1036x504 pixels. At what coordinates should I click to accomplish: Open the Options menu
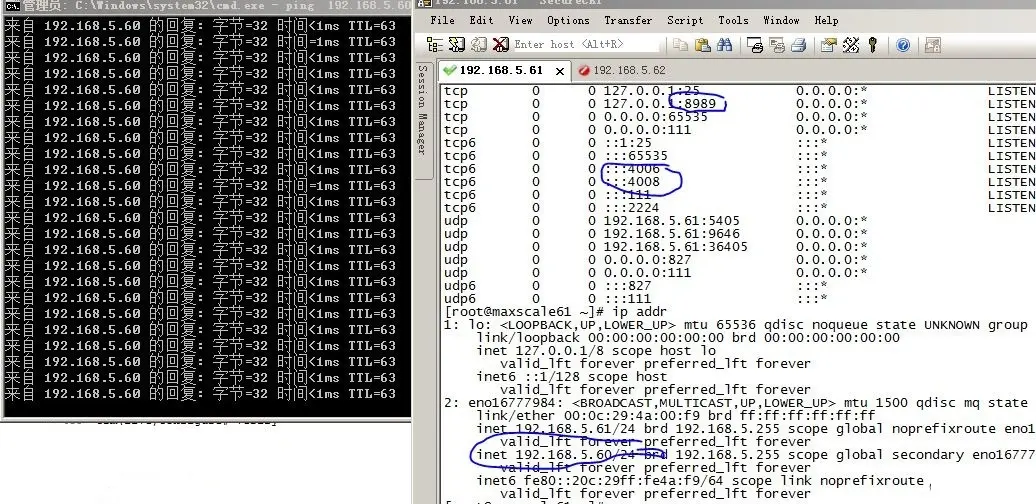coord(568,20)
